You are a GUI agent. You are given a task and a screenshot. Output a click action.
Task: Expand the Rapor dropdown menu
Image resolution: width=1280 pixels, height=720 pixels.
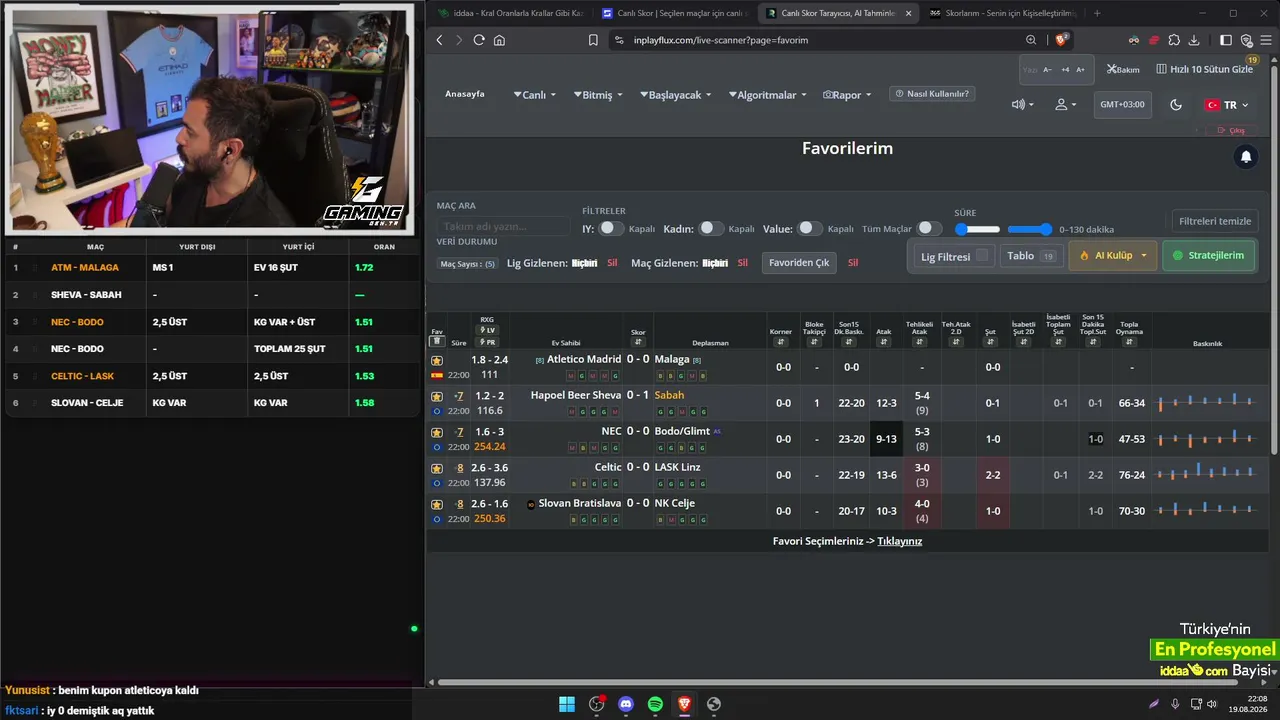[x=847, y=95]
